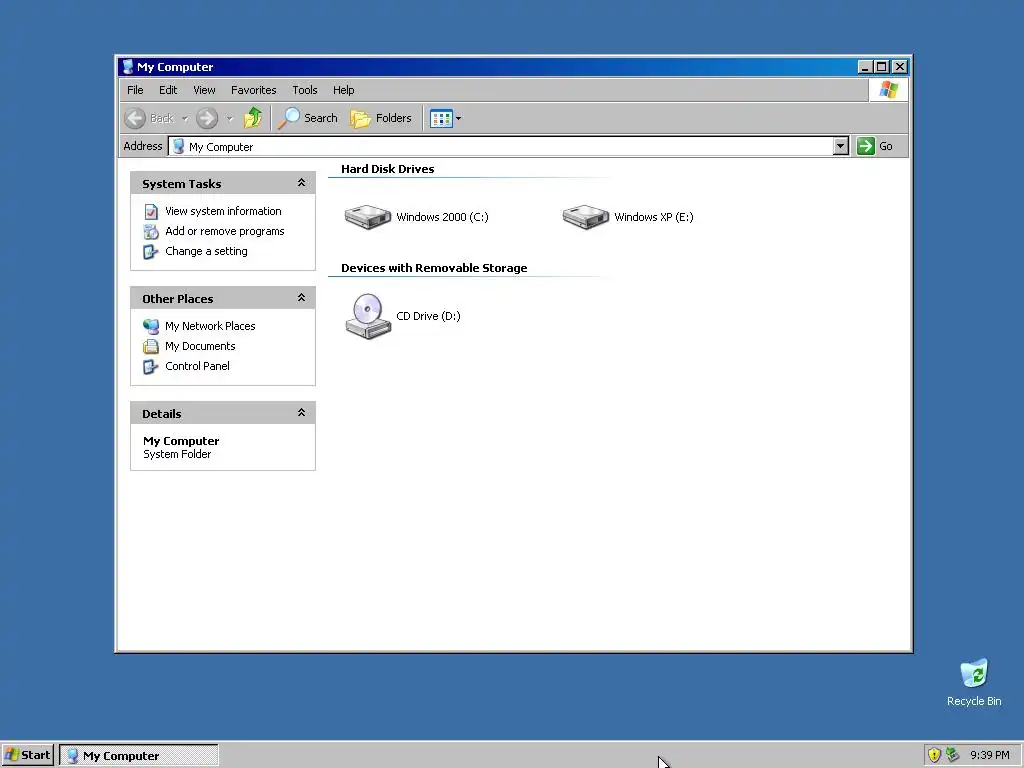Go back with the Back arrow icon
Image resolution: width=1024 pixels, height=768 pixels.
click(135, 118)
